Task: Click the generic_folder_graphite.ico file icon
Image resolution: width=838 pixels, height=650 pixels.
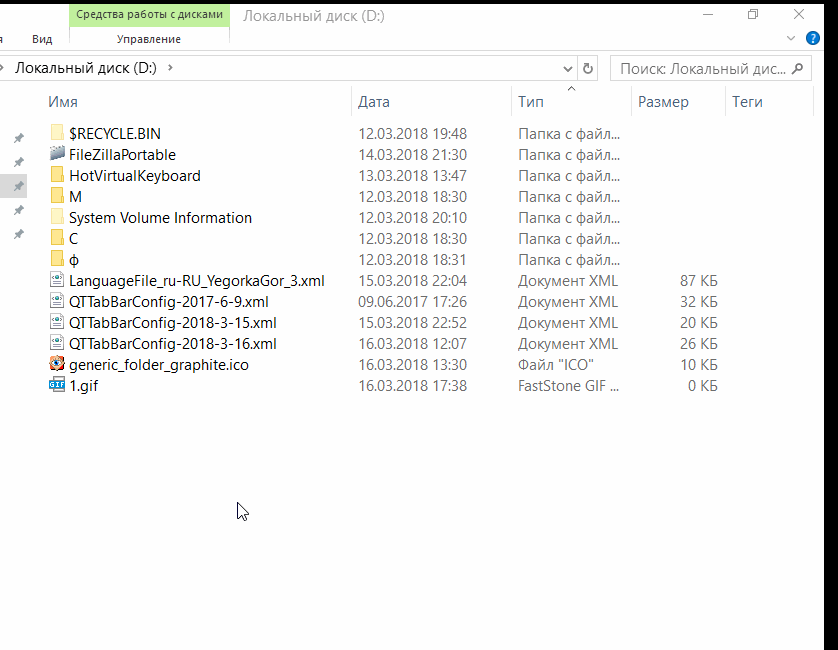Action: (57, 365)
